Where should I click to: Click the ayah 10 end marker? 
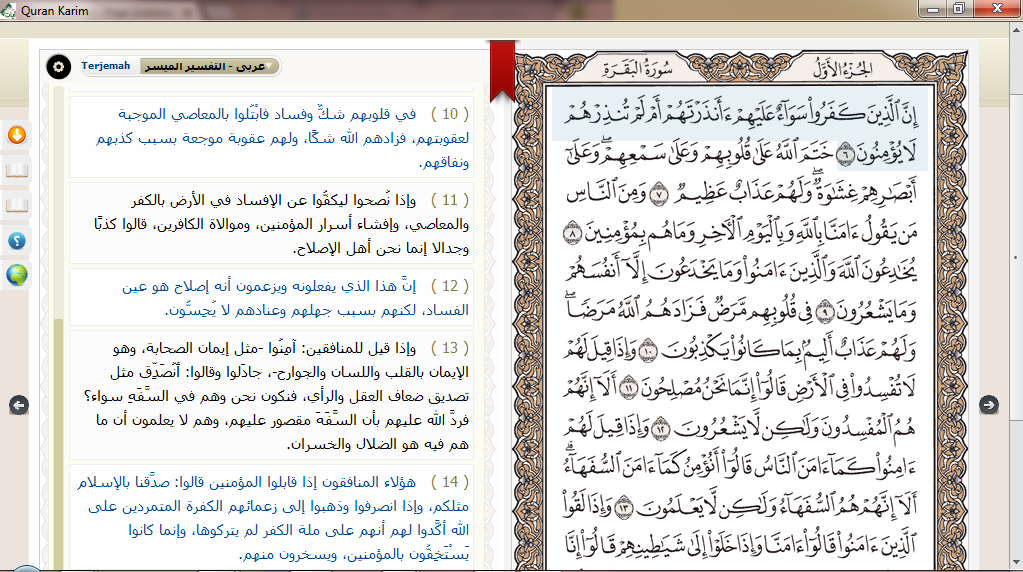click(649, 350)
